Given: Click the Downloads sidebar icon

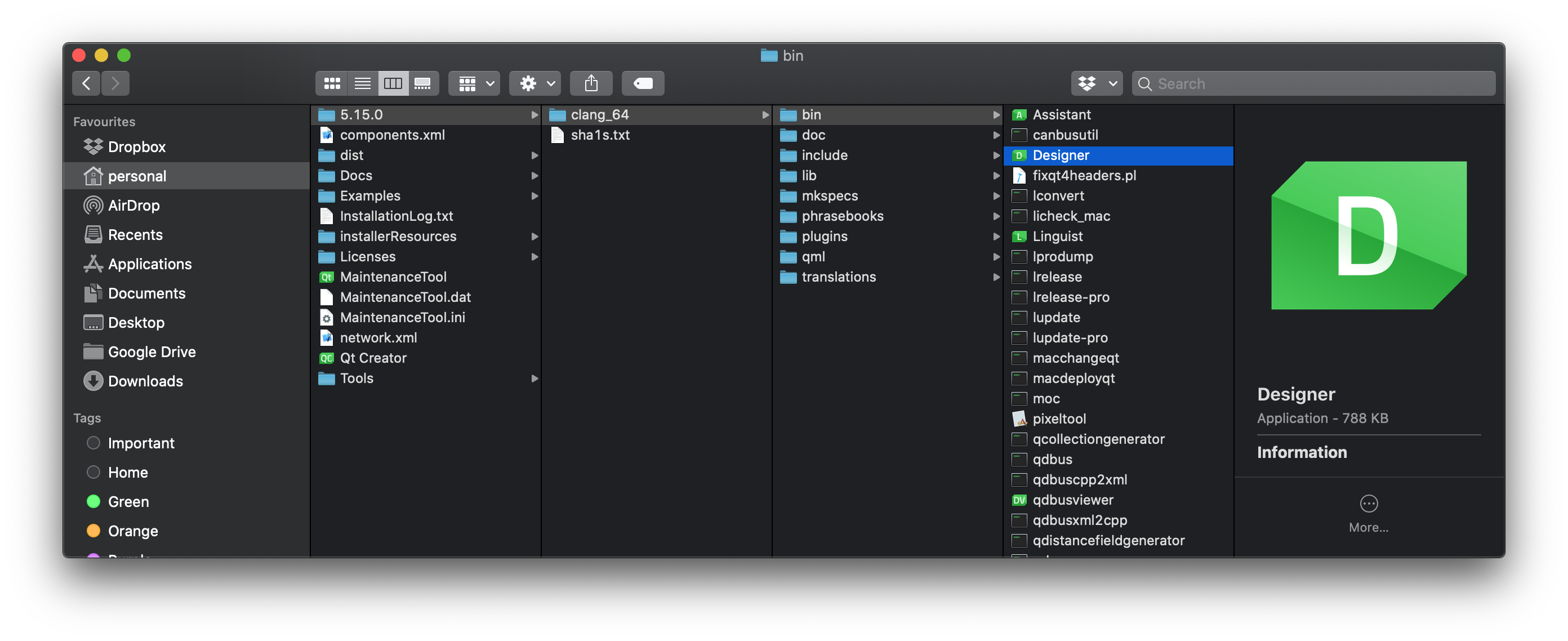Looking at the screenshot, I should coord(93,380).
